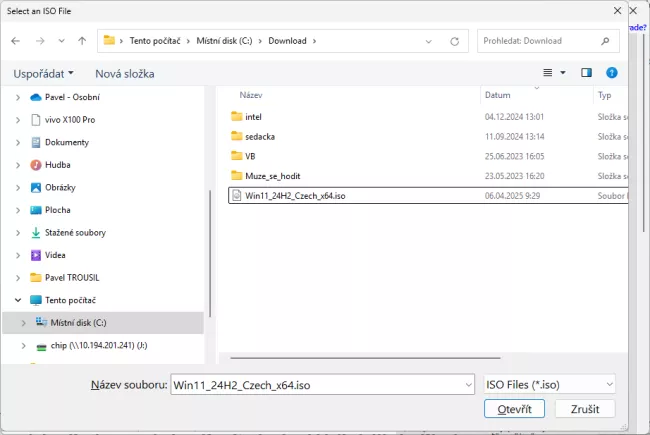
Task: Open recent locations dropdown chevron
Action: pos(62,41)
